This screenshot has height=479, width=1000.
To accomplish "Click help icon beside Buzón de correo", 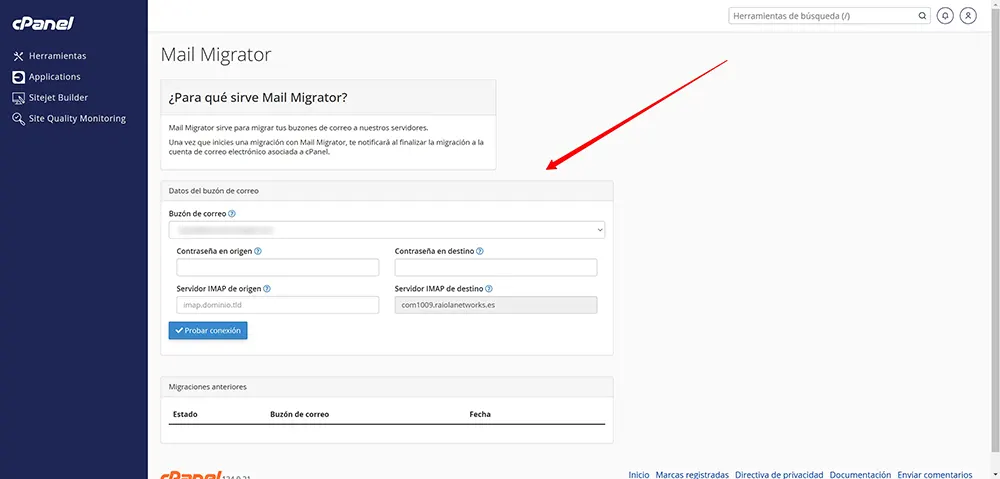I will 232,214.
